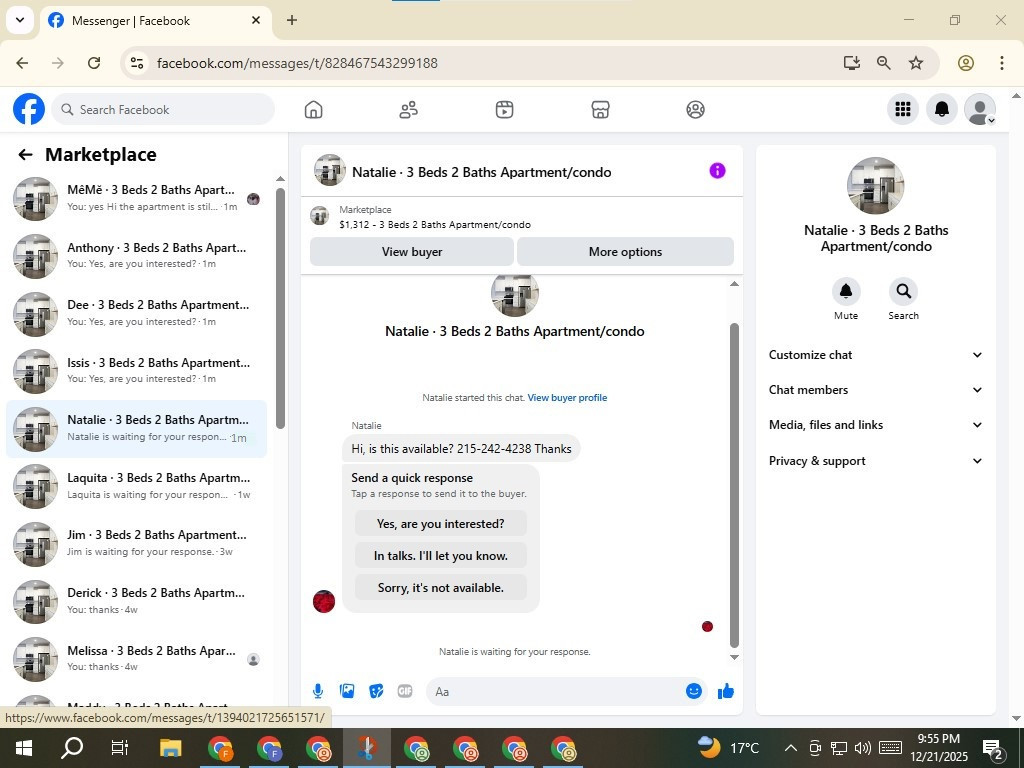Open Chrome profile icon
Screen dimensions: 1024x768
[x=965, y=63]
